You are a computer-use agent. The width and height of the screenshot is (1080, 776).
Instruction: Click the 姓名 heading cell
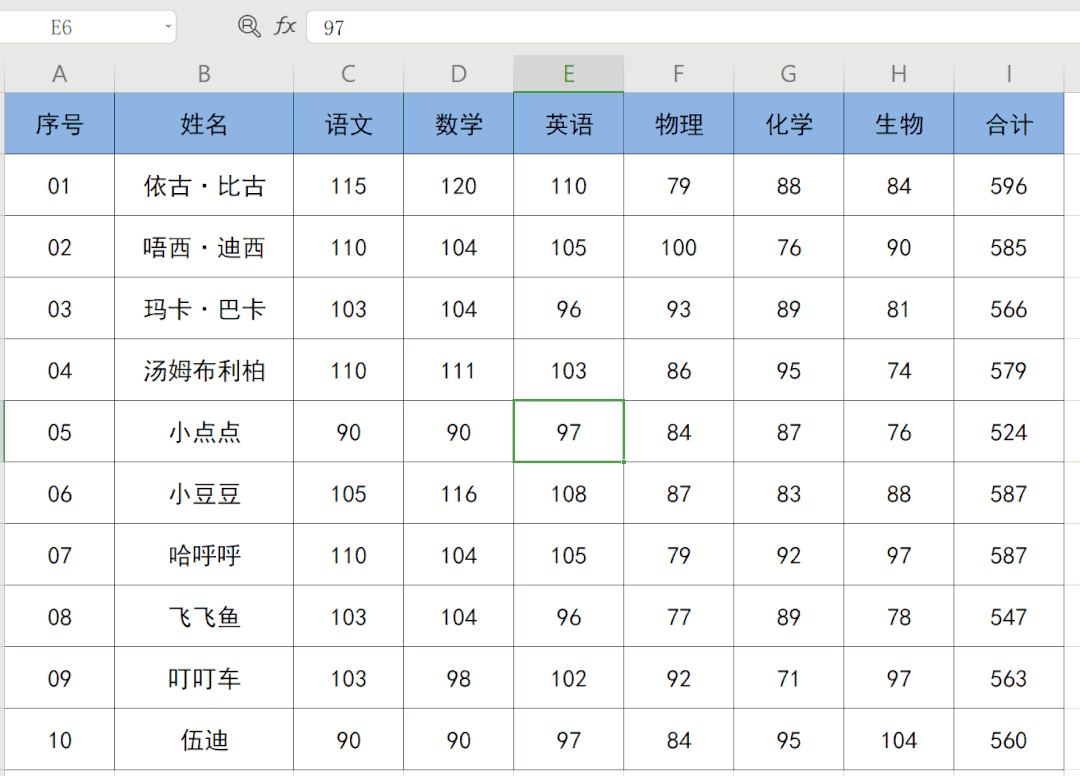point(203,123)
